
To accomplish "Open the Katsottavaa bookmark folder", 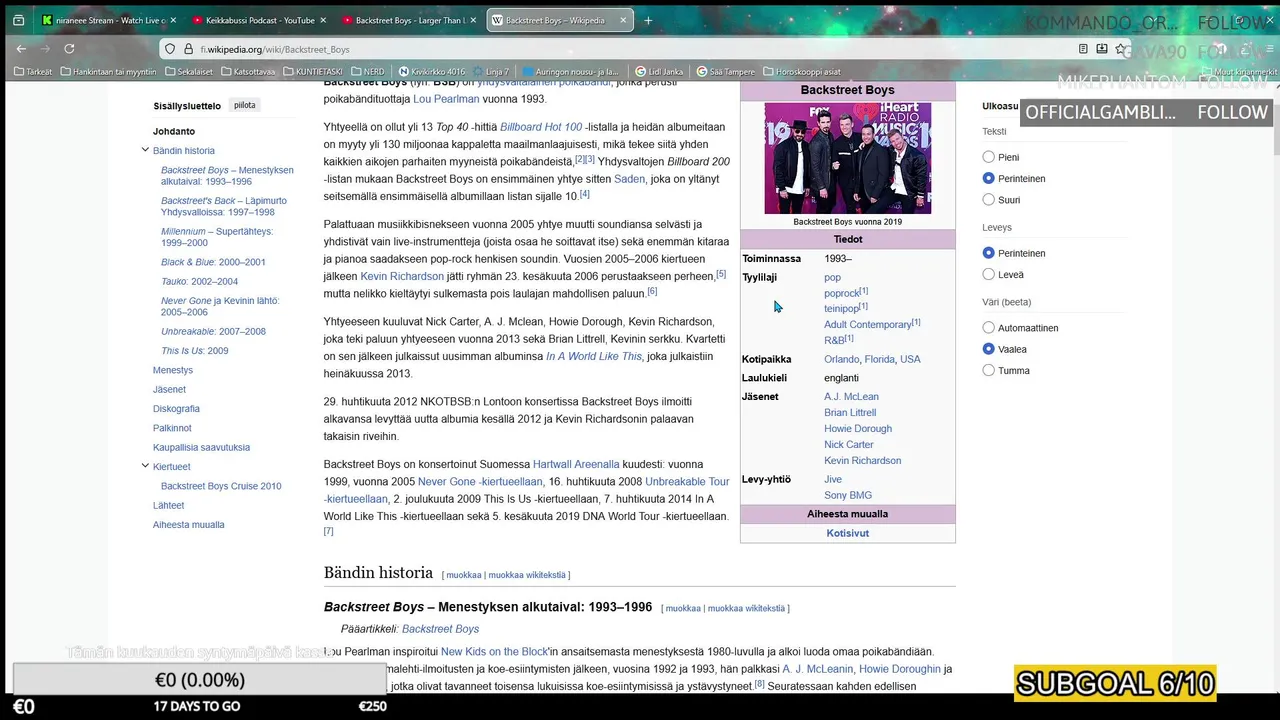I will 247,72.
